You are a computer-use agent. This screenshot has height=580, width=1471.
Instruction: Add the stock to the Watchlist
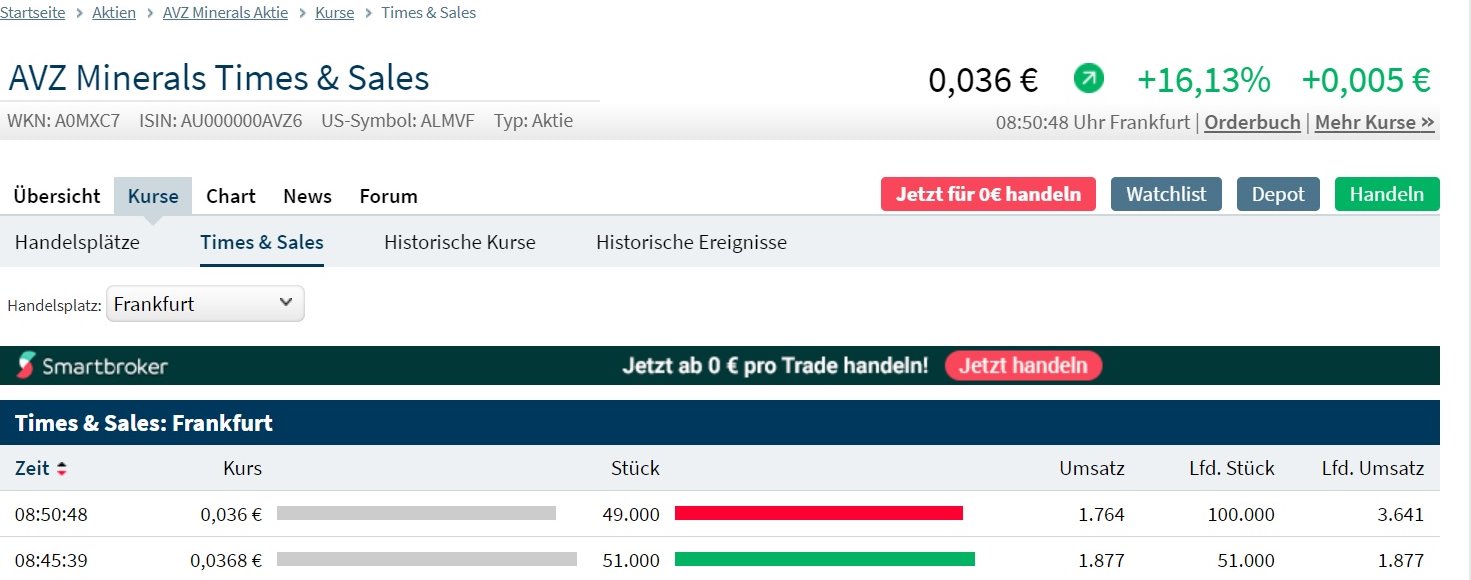pyautogui.click(x=1166, y=194)
